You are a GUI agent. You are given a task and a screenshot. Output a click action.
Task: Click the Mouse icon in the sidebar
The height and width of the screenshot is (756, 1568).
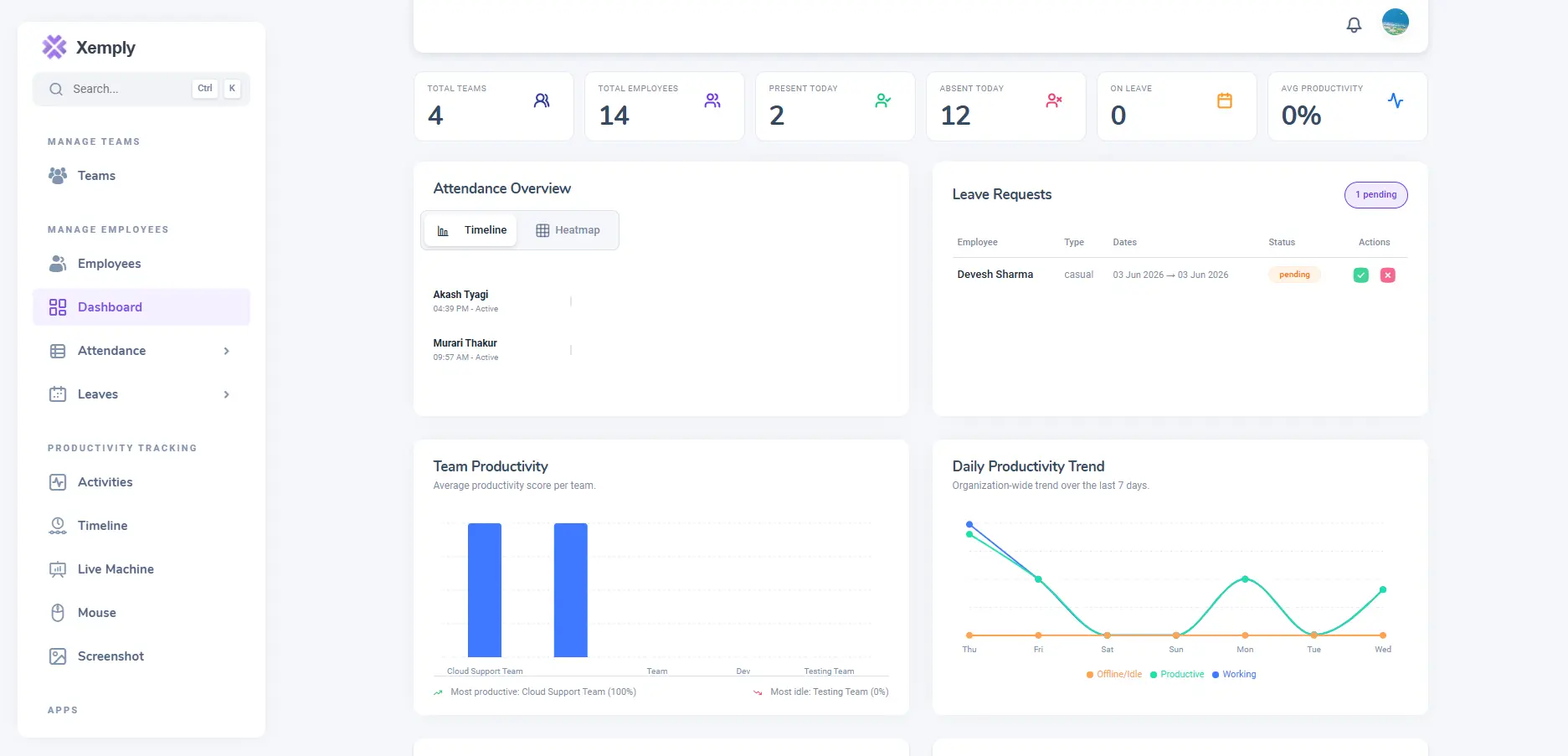pos(58,613)
